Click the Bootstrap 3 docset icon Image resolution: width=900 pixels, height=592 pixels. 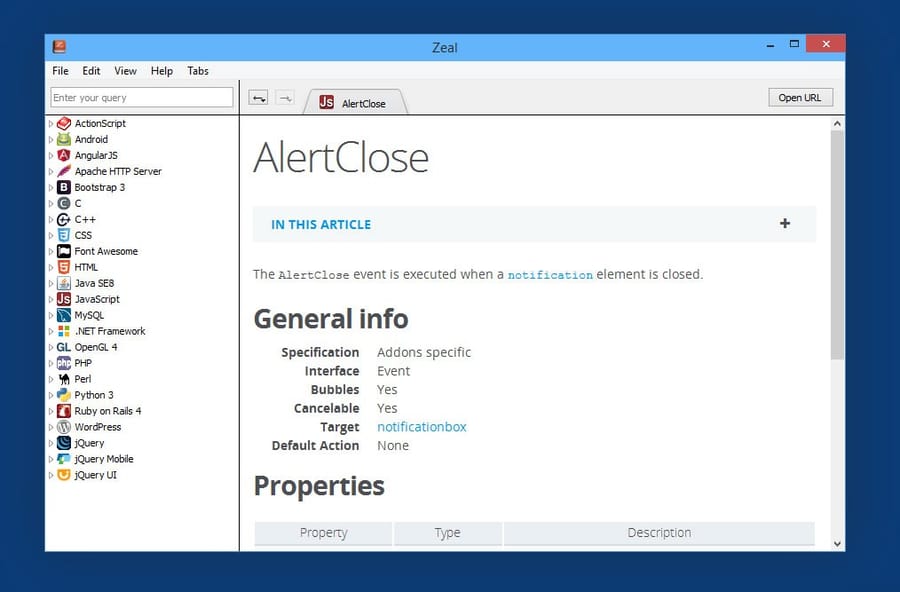[64, 187]
